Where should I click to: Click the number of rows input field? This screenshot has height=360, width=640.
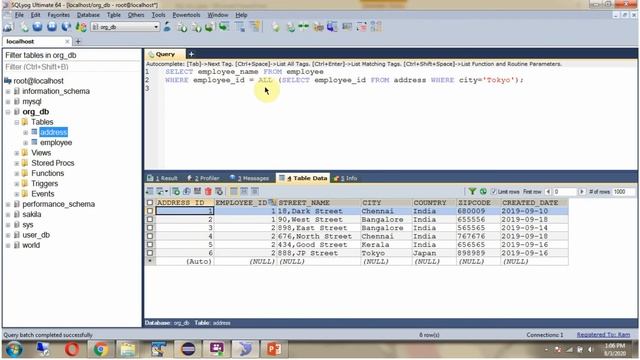click(x=623, y=191)
